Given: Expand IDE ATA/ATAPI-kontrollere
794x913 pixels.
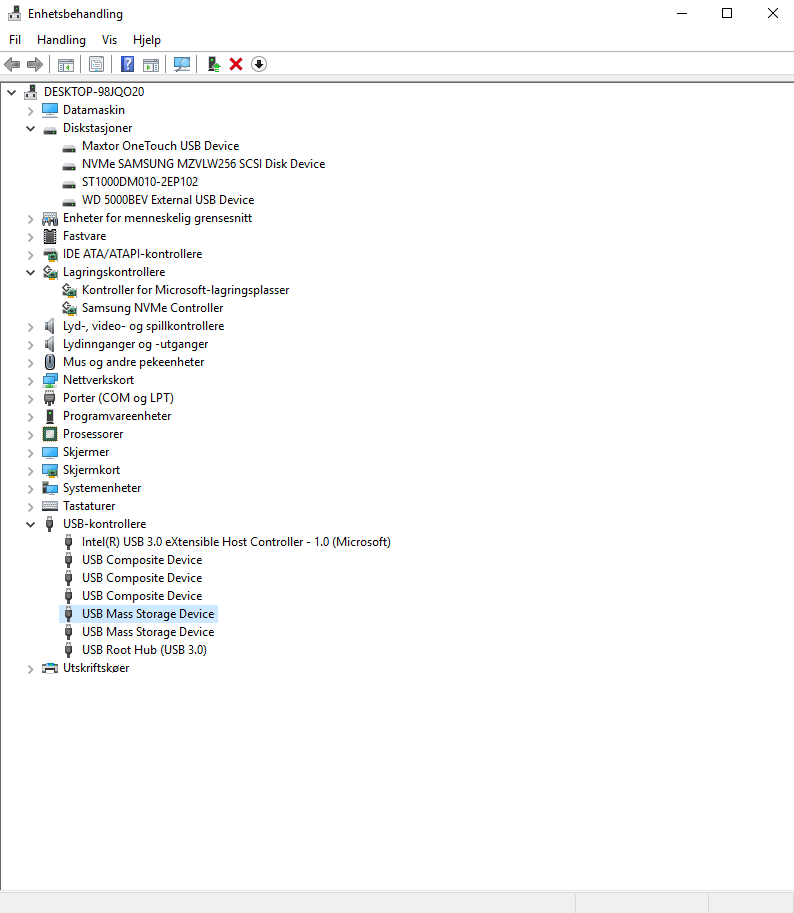Looking at the screenshot, I should [x=30, y=254].
